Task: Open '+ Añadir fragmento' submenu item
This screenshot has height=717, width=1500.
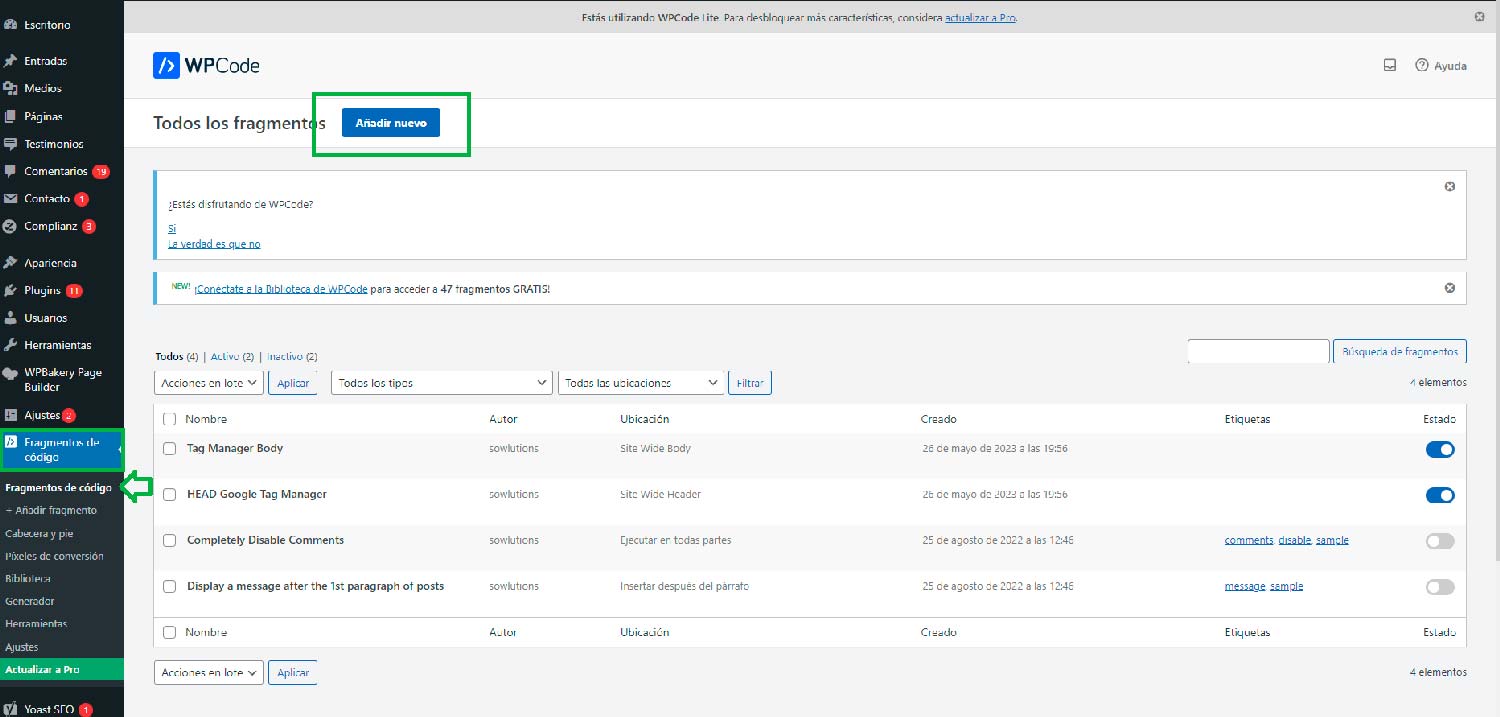Action: click(51, 510)
